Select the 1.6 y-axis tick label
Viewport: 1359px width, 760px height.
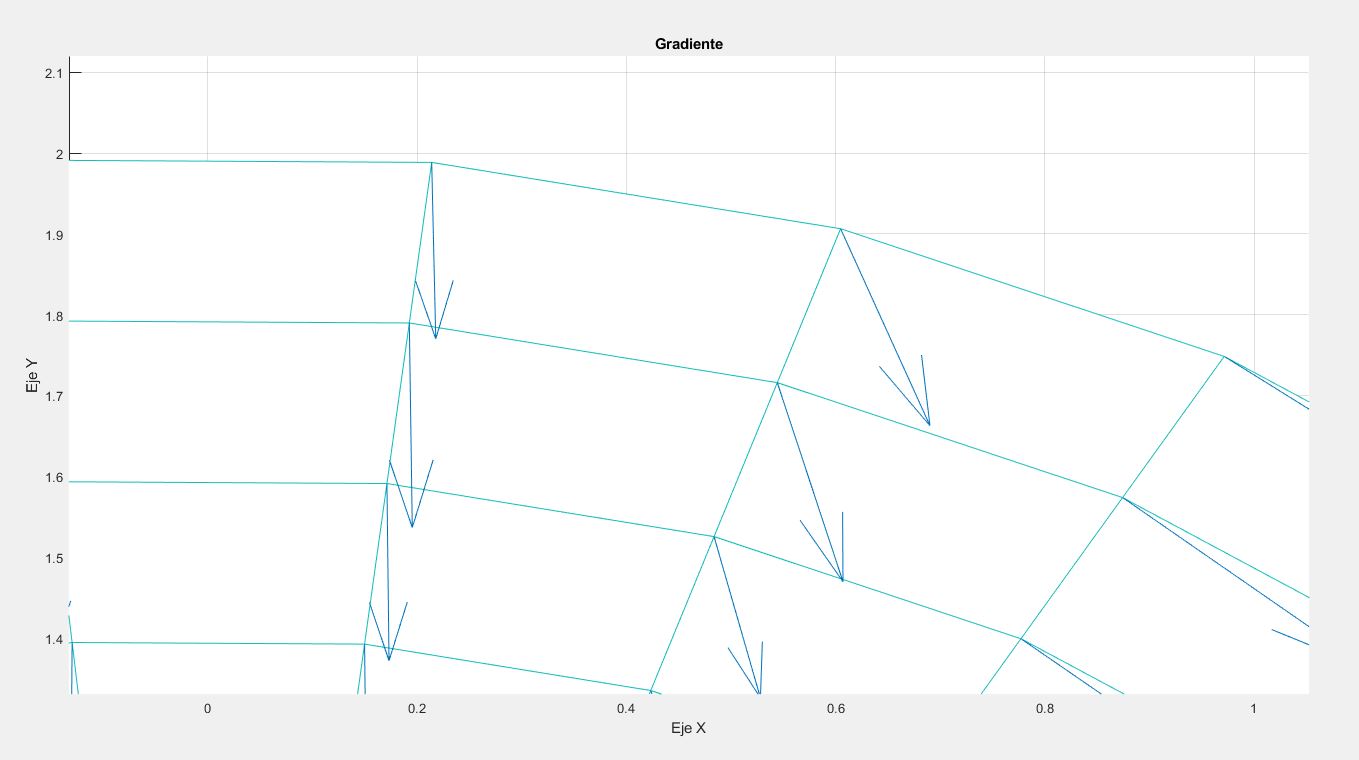tap(53, 478)
